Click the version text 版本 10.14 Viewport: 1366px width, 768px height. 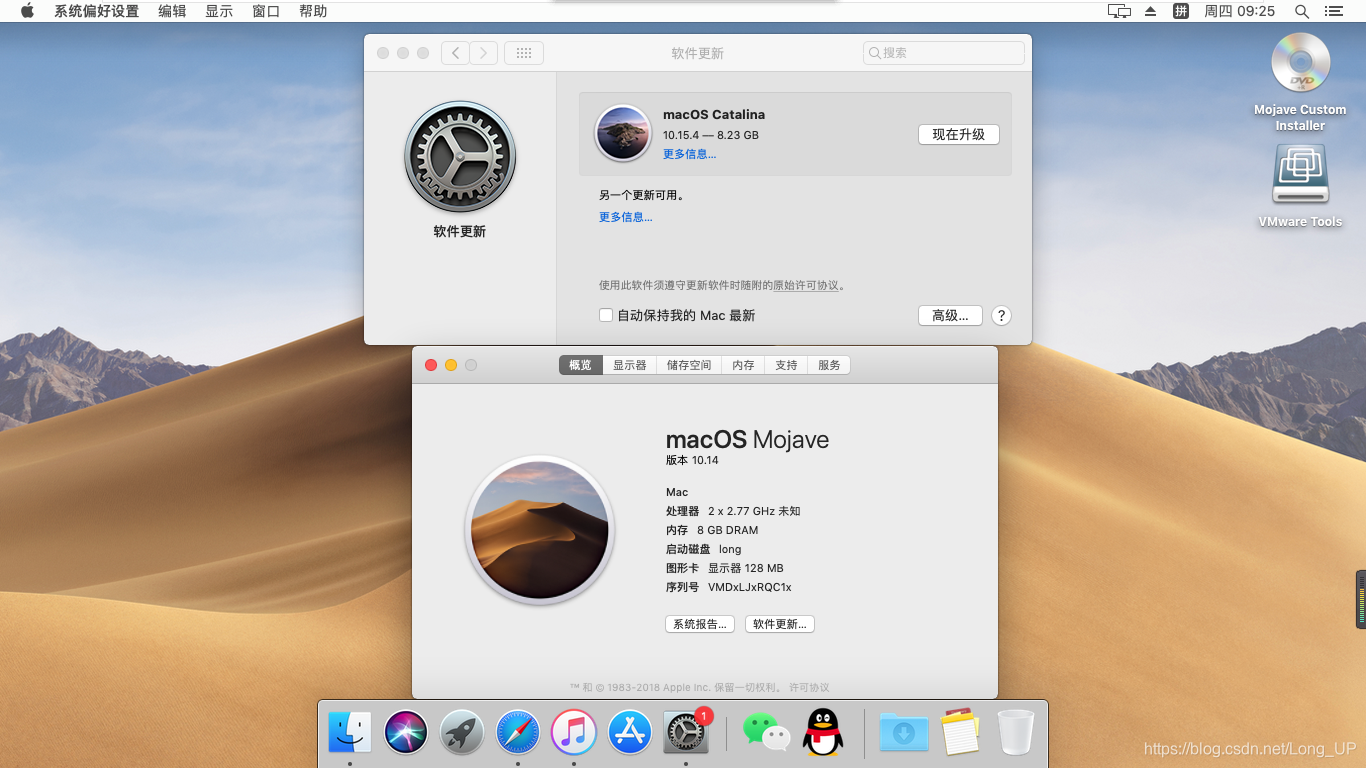tap(692, 460)
